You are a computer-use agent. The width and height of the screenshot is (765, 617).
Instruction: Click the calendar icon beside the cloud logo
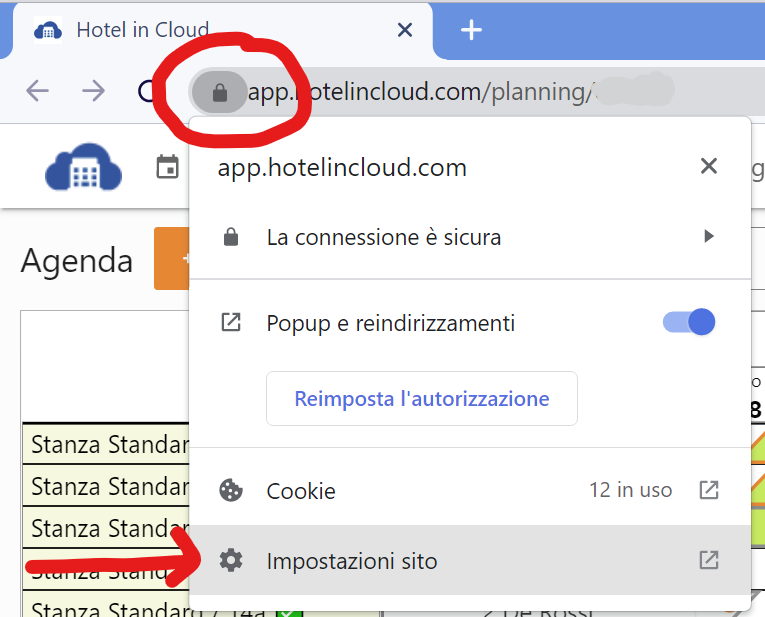(167, 167)
